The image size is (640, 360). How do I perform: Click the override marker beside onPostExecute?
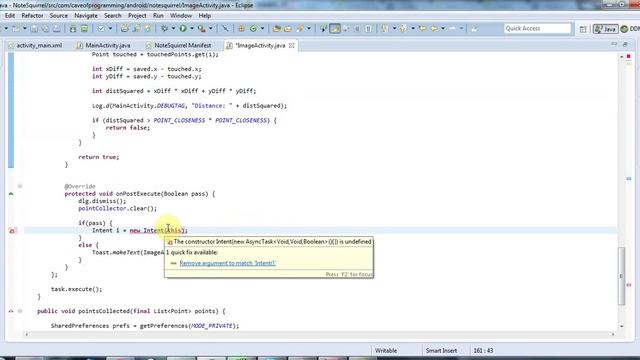[x=11, y=194]
